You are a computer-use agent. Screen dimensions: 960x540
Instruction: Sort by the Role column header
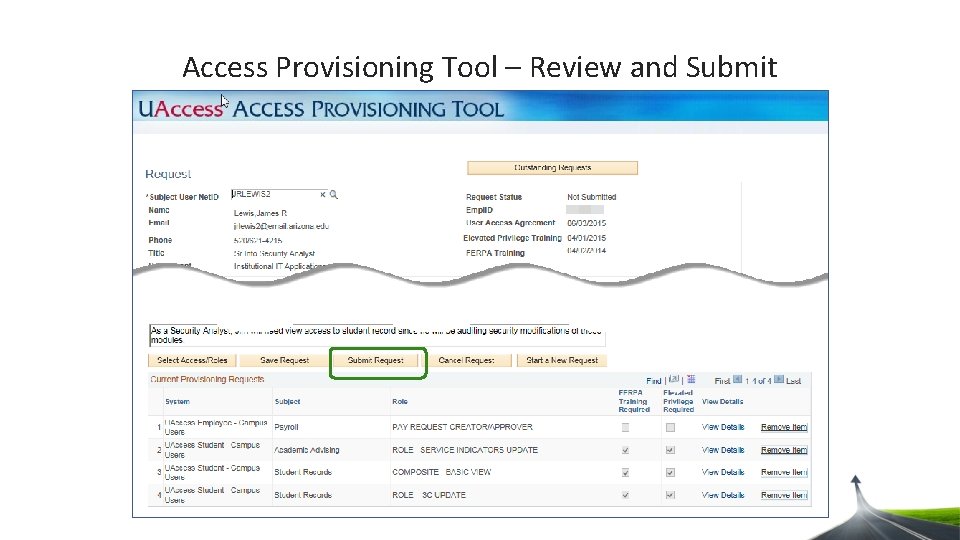coord(400,402)
